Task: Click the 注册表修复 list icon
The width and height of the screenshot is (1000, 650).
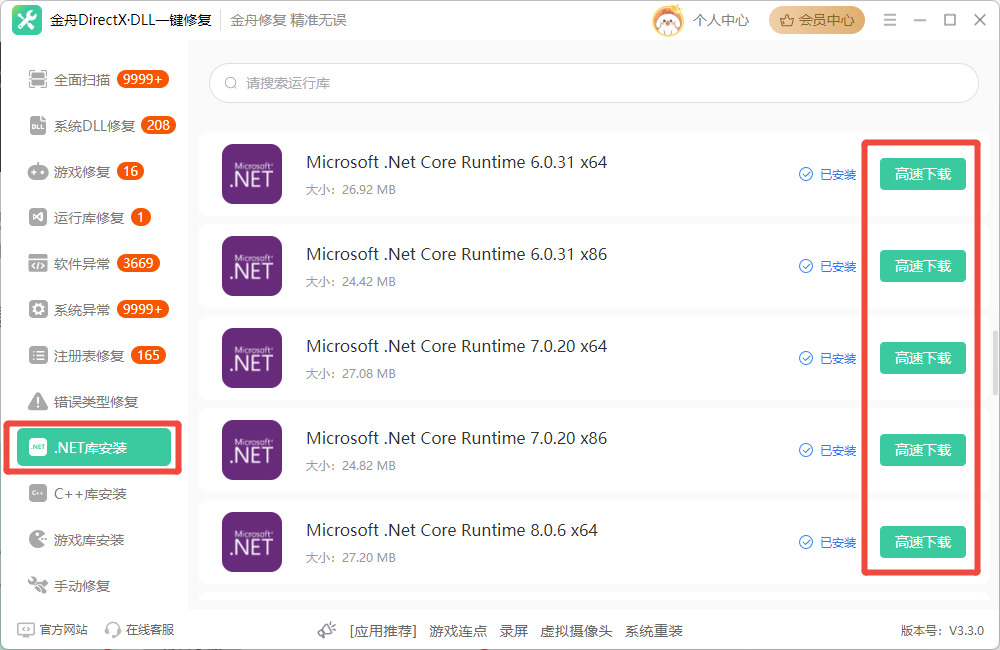Action: pyautogui.click(x=38, y=355)
